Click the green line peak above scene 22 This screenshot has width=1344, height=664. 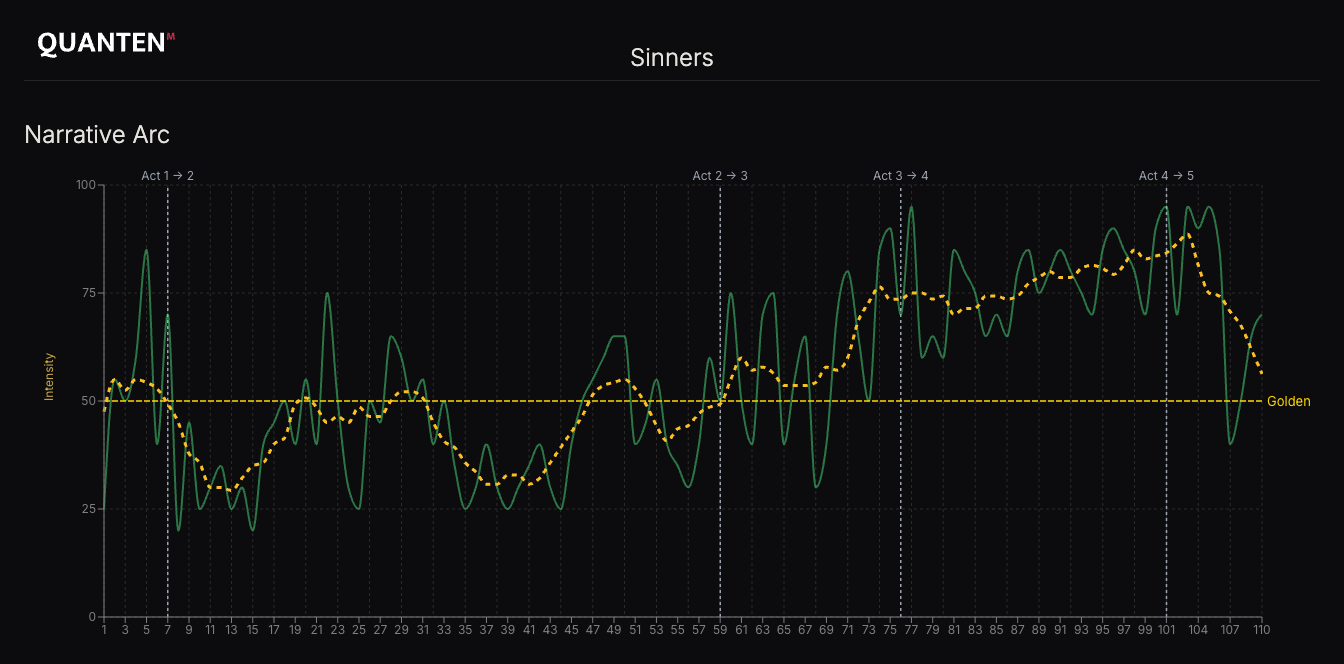(327, 294)
